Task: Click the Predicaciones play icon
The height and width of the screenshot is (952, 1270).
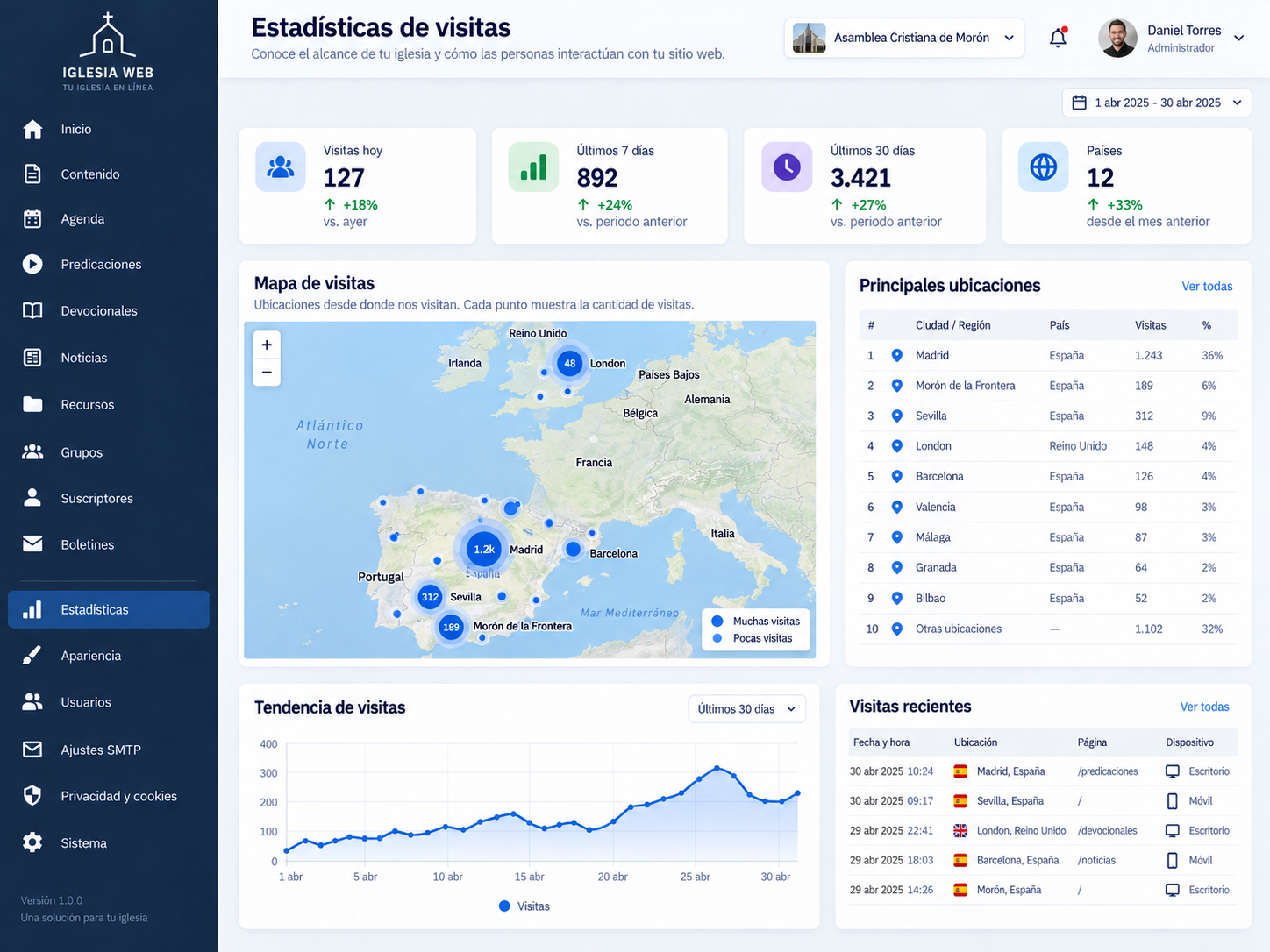Action: [x=32, y=264]
